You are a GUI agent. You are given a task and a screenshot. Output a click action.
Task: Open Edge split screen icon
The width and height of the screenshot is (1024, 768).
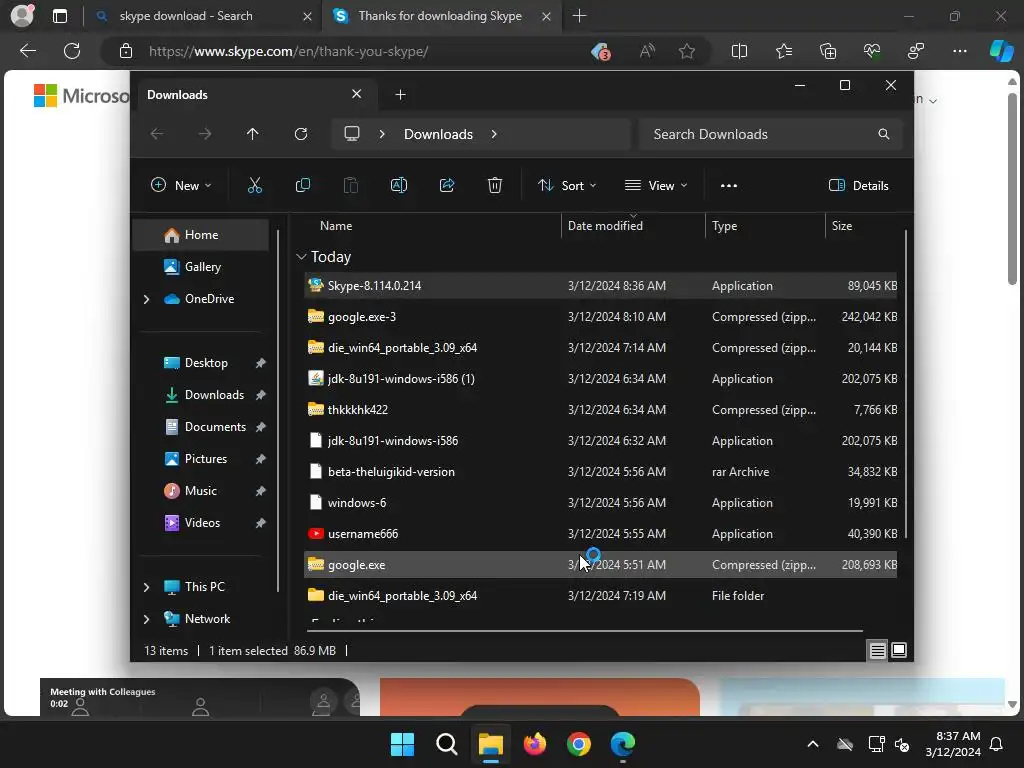pyautogui.click(x=739, y=51)
